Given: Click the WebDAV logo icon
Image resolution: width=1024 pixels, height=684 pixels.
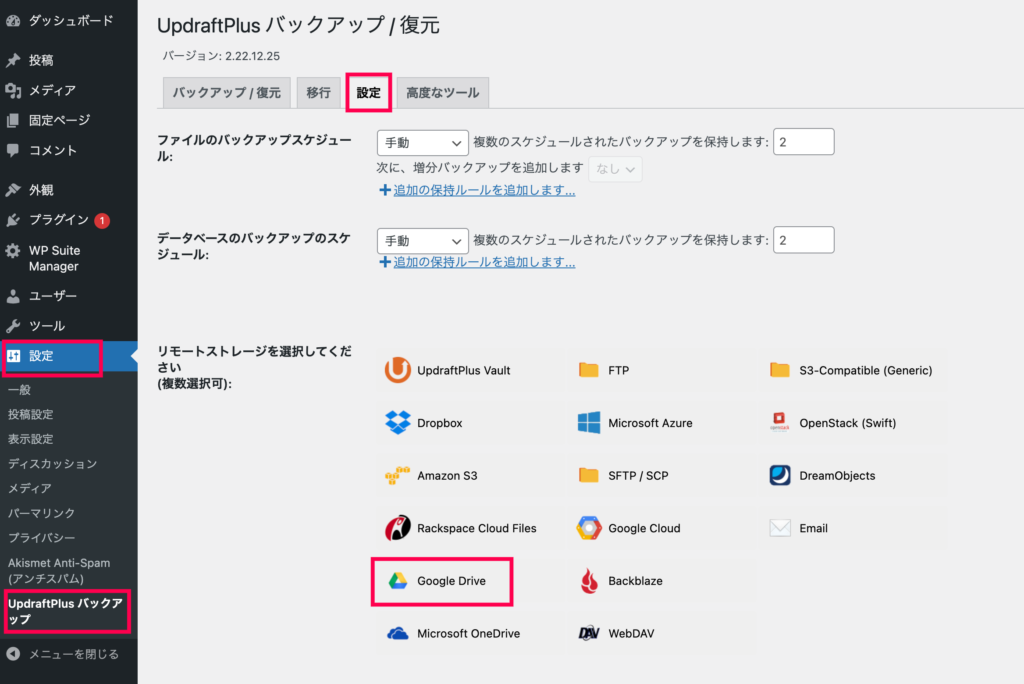Looking at the screenshot, I should pyautogui.click(x=588, y=633).
